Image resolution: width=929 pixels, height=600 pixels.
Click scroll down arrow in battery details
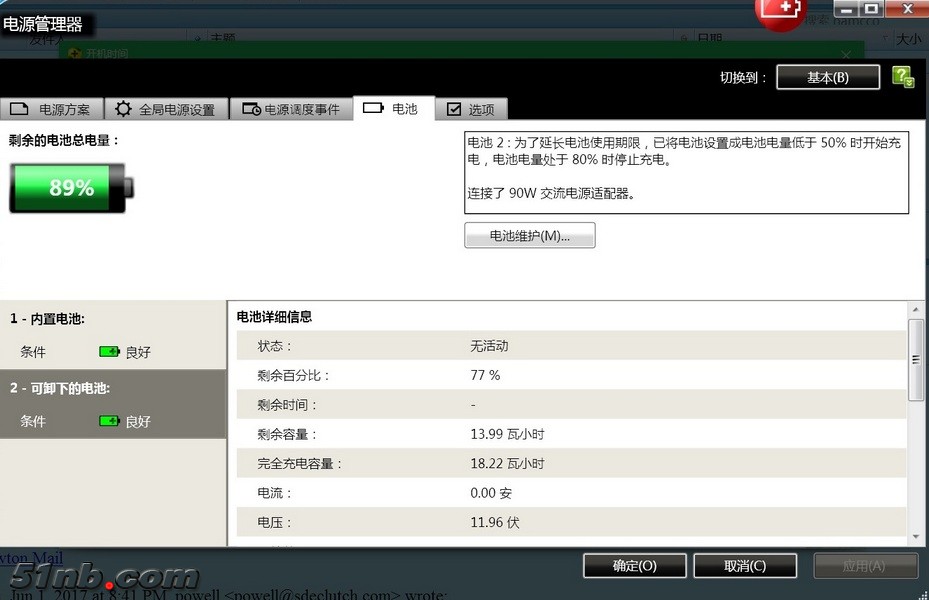915,536
